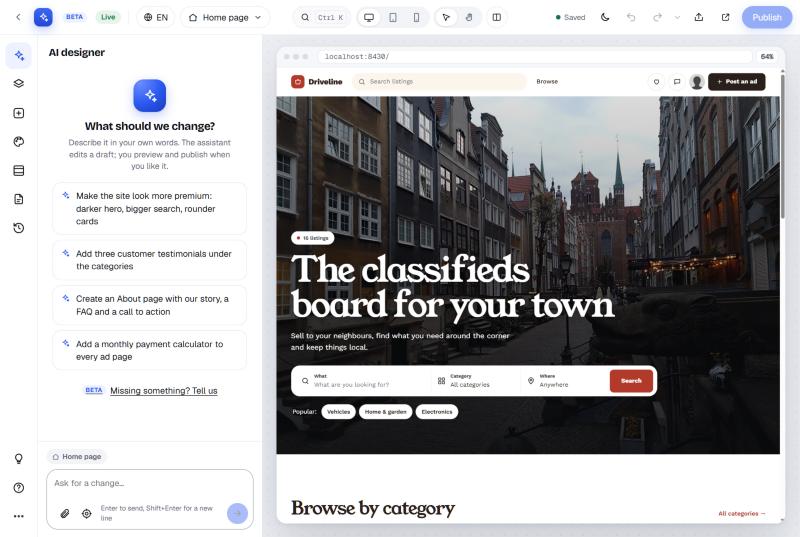Click the paperclip attach file icon
Viewport: 800px width, 537px height.
[x=65, y=514]
